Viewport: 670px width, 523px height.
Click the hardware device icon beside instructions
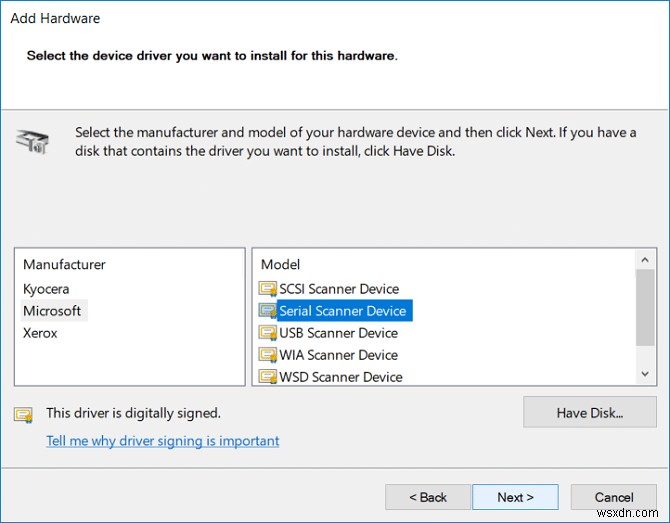tap(31, 141)
